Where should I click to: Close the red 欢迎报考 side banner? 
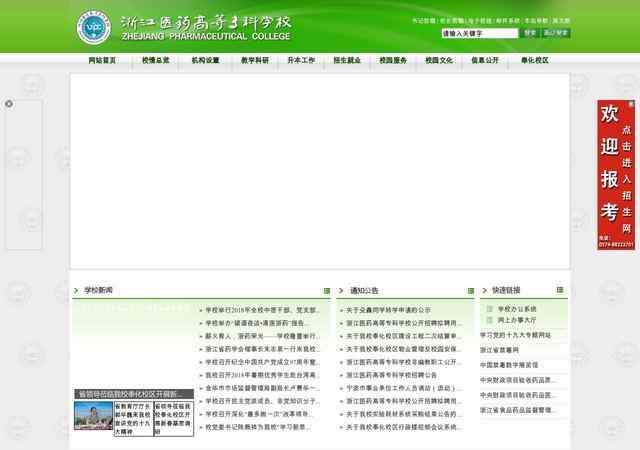point(631,104)
